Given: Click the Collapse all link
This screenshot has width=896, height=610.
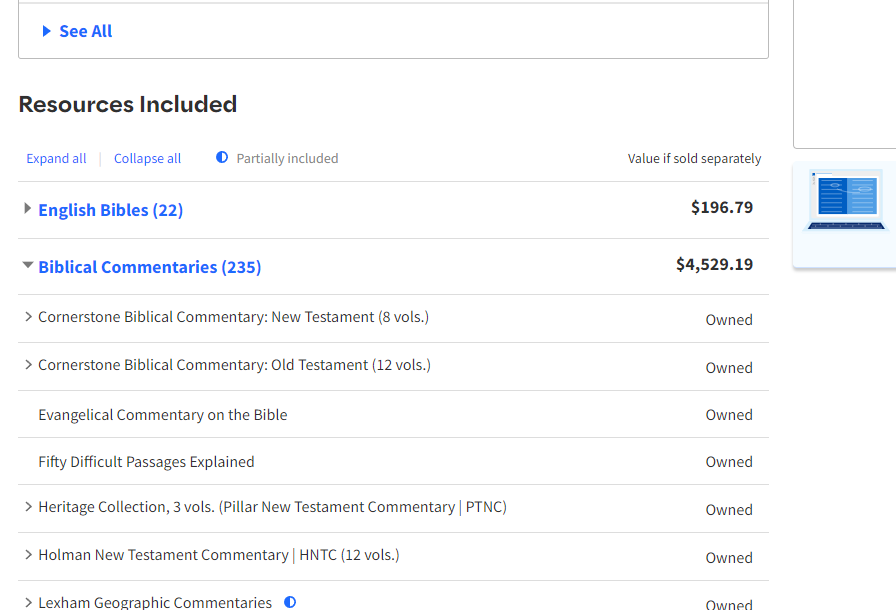Looking at the screenshot, I should coord(147,158).
